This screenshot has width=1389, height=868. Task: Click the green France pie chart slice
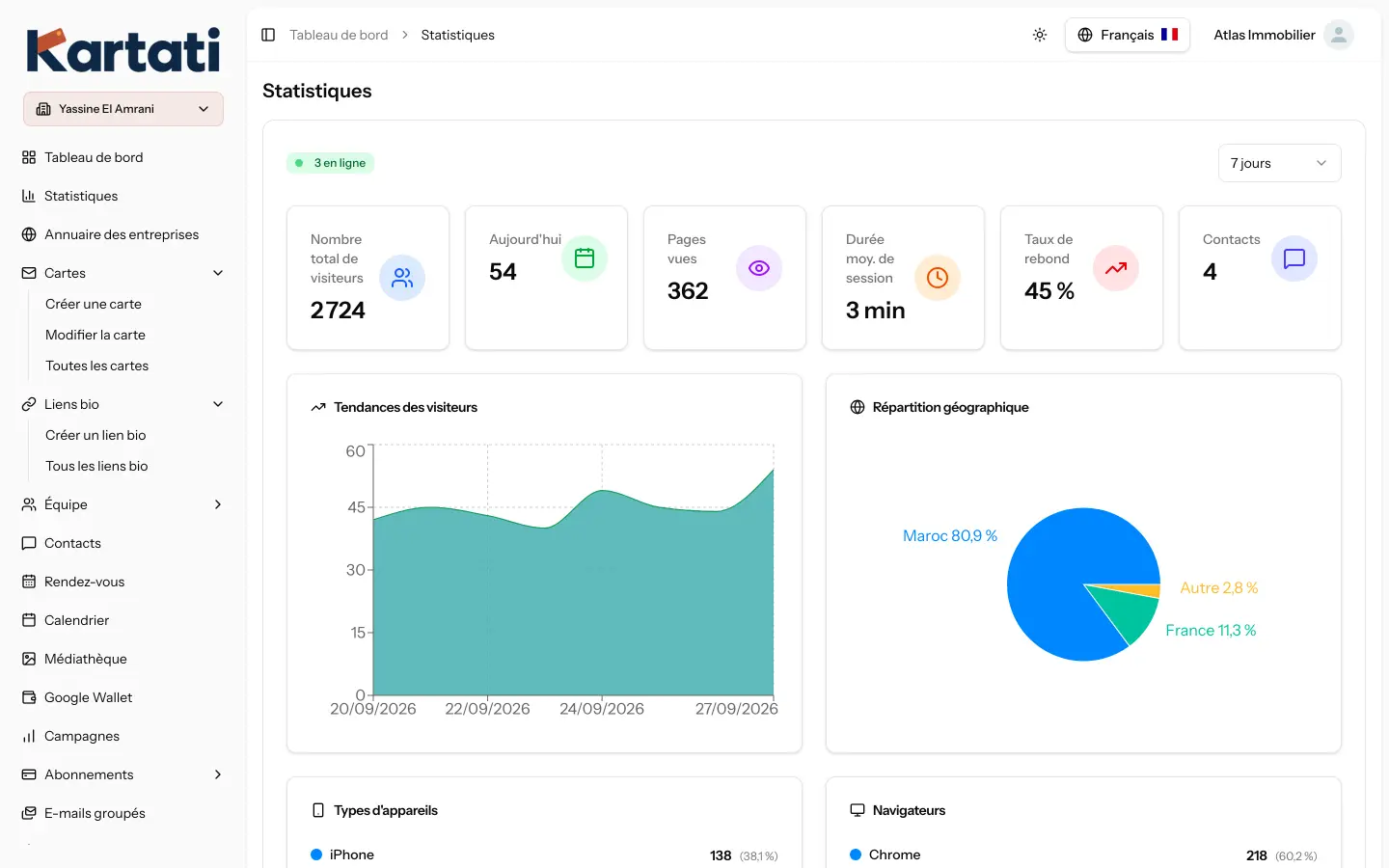pos(1130,611)
